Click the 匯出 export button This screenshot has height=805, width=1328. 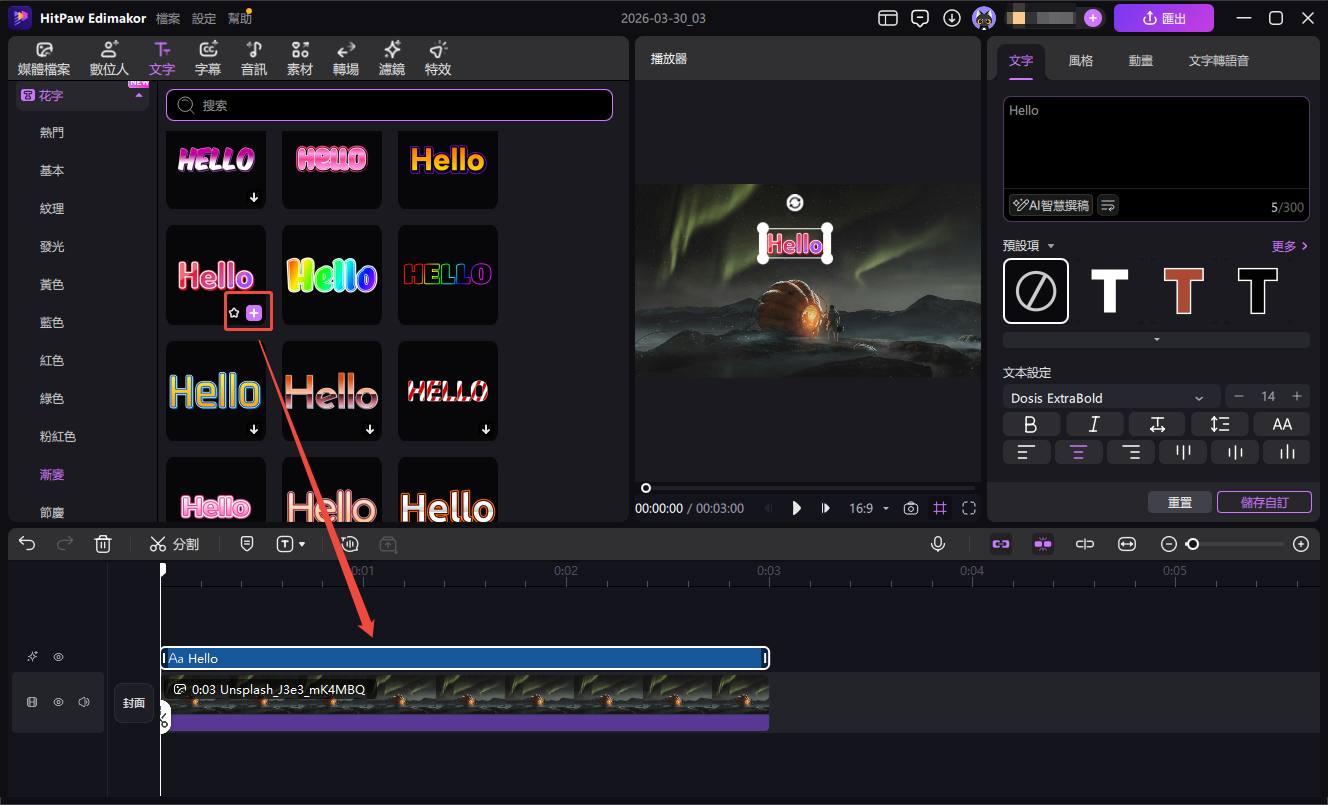[1163, 18]
